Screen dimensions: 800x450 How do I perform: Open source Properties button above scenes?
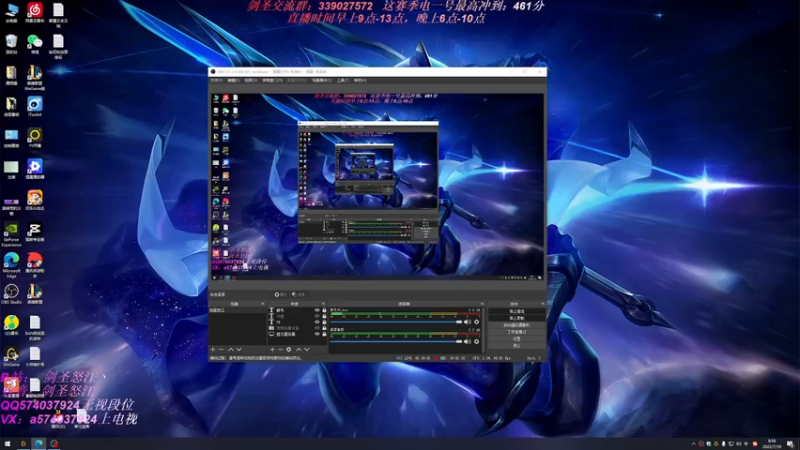(281, 294)
